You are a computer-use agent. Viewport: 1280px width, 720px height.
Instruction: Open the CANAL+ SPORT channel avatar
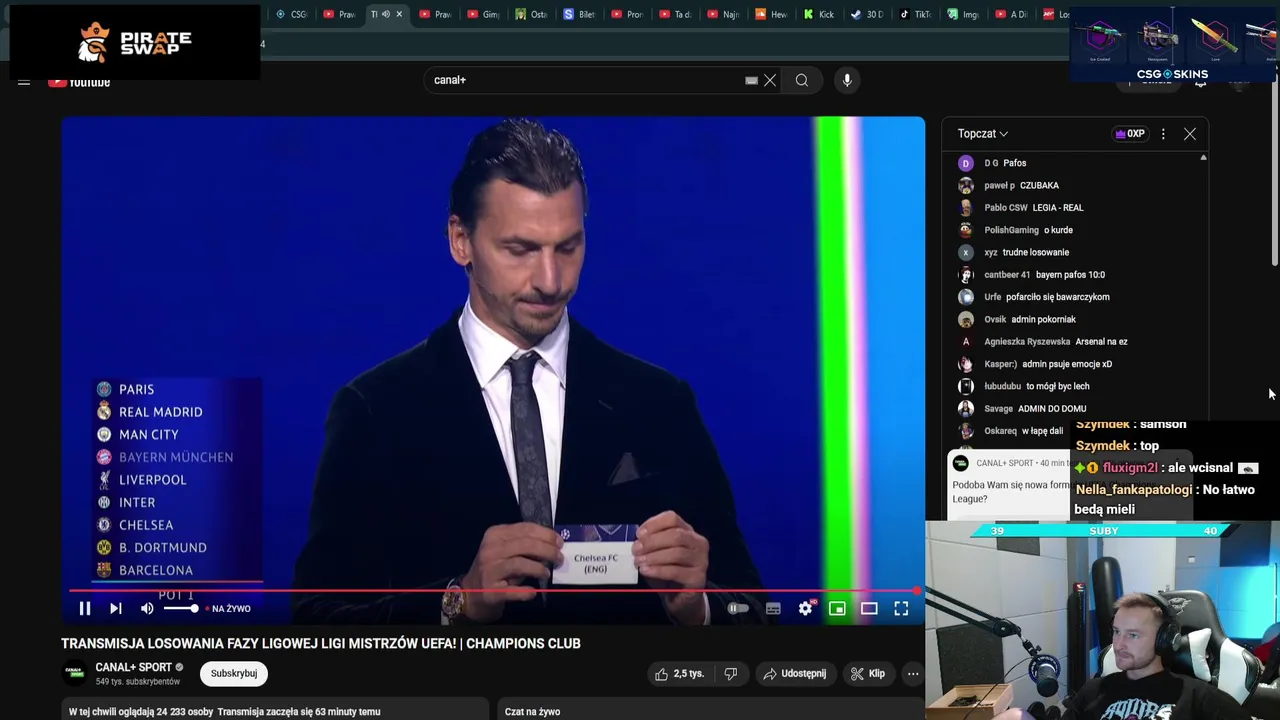(x=74, y=673)
